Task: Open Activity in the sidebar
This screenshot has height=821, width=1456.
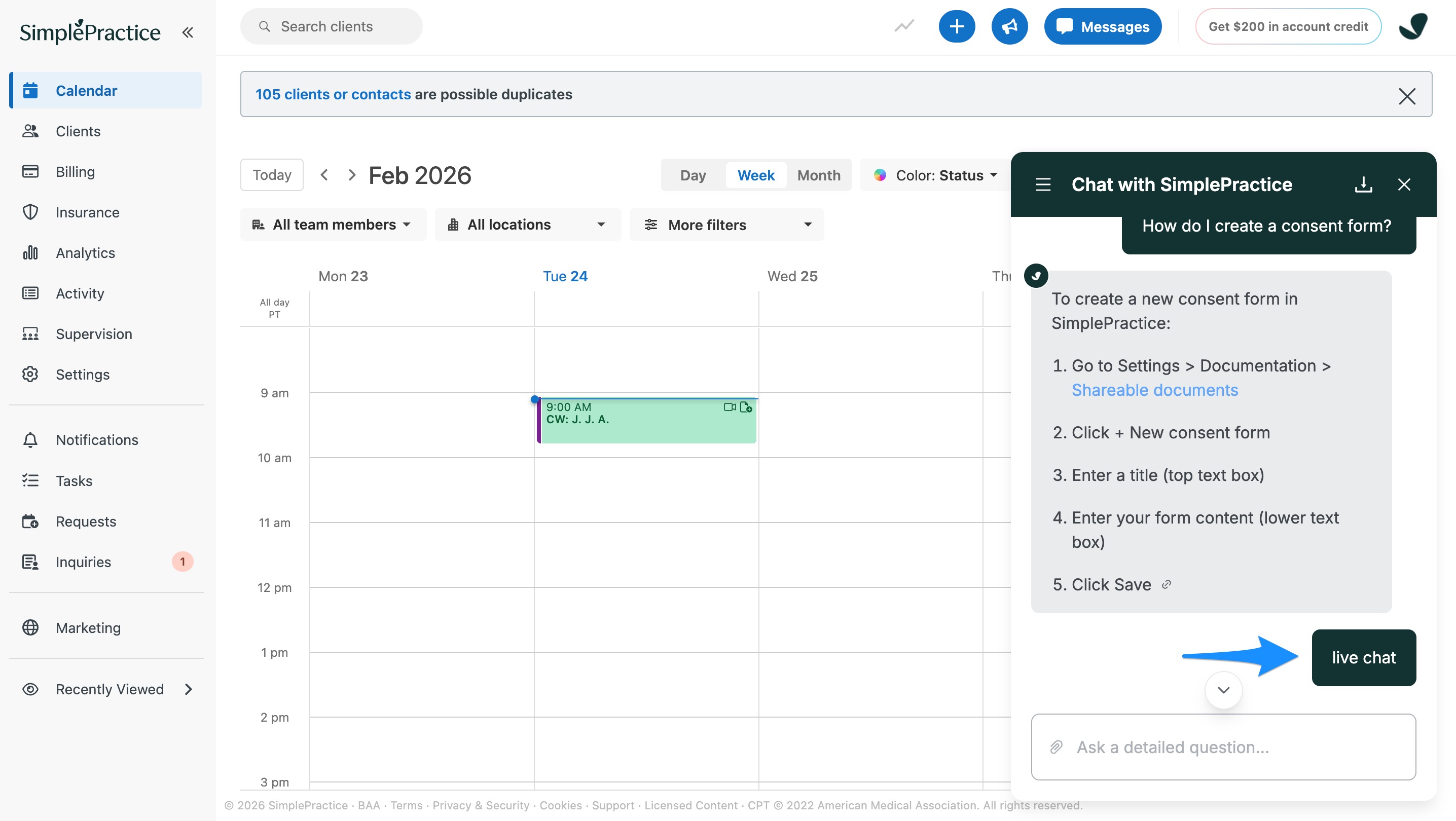Action: pyautogui.click(x=105, y=293)
